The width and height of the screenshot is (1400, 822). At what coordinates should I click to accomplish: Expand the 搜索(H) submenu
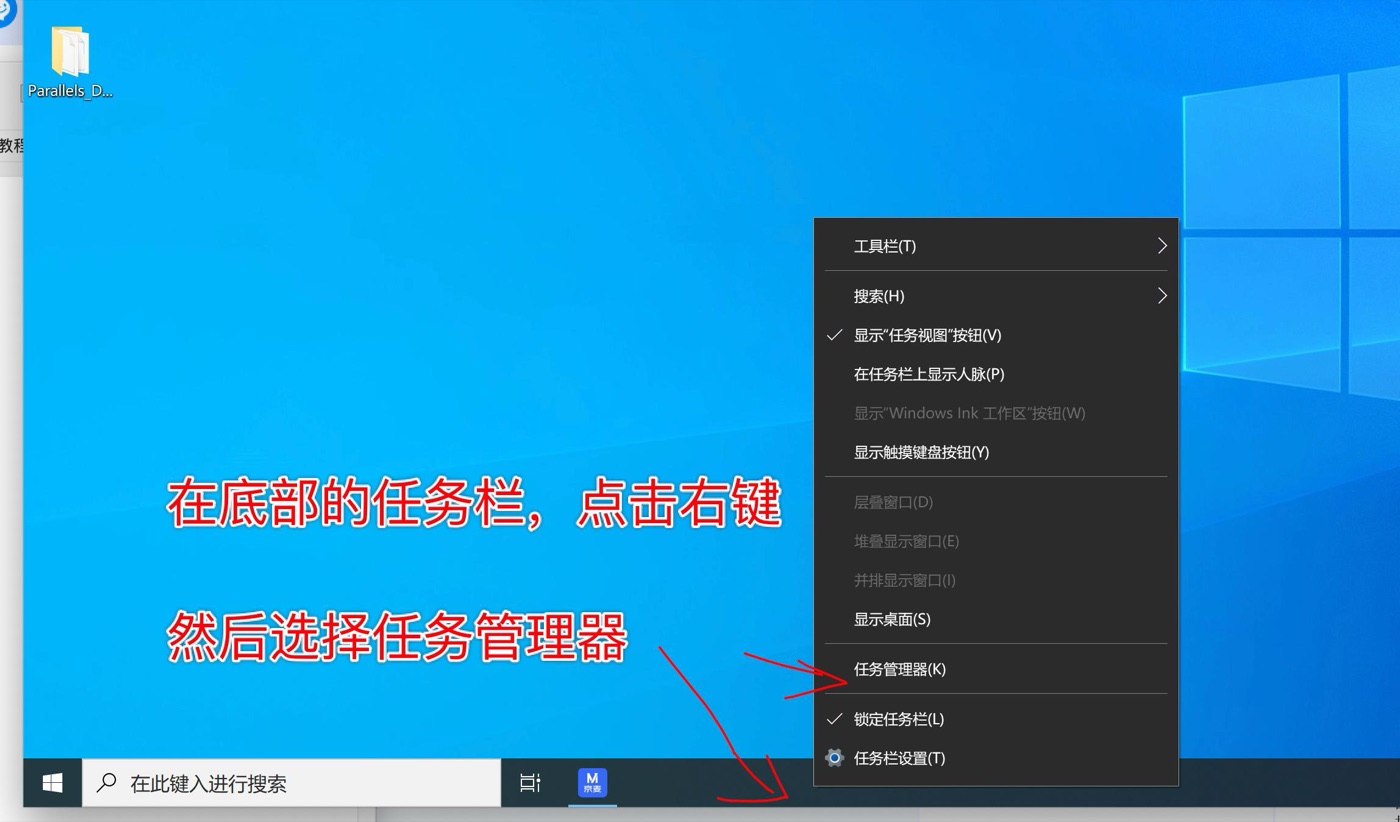click(996, 296)
